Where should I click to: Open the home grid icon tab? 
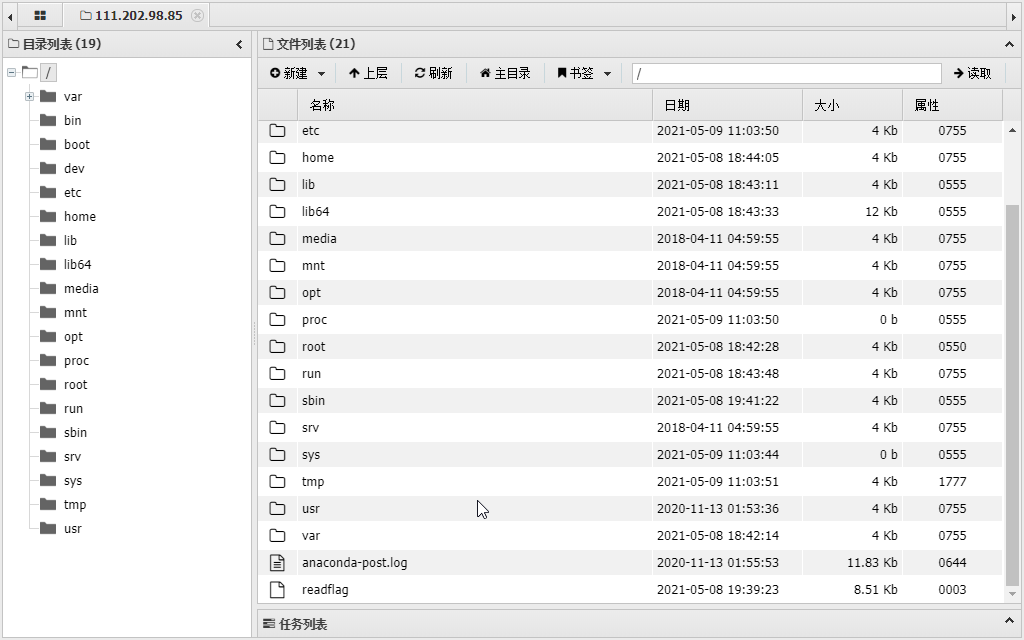[x=40, y=15]
